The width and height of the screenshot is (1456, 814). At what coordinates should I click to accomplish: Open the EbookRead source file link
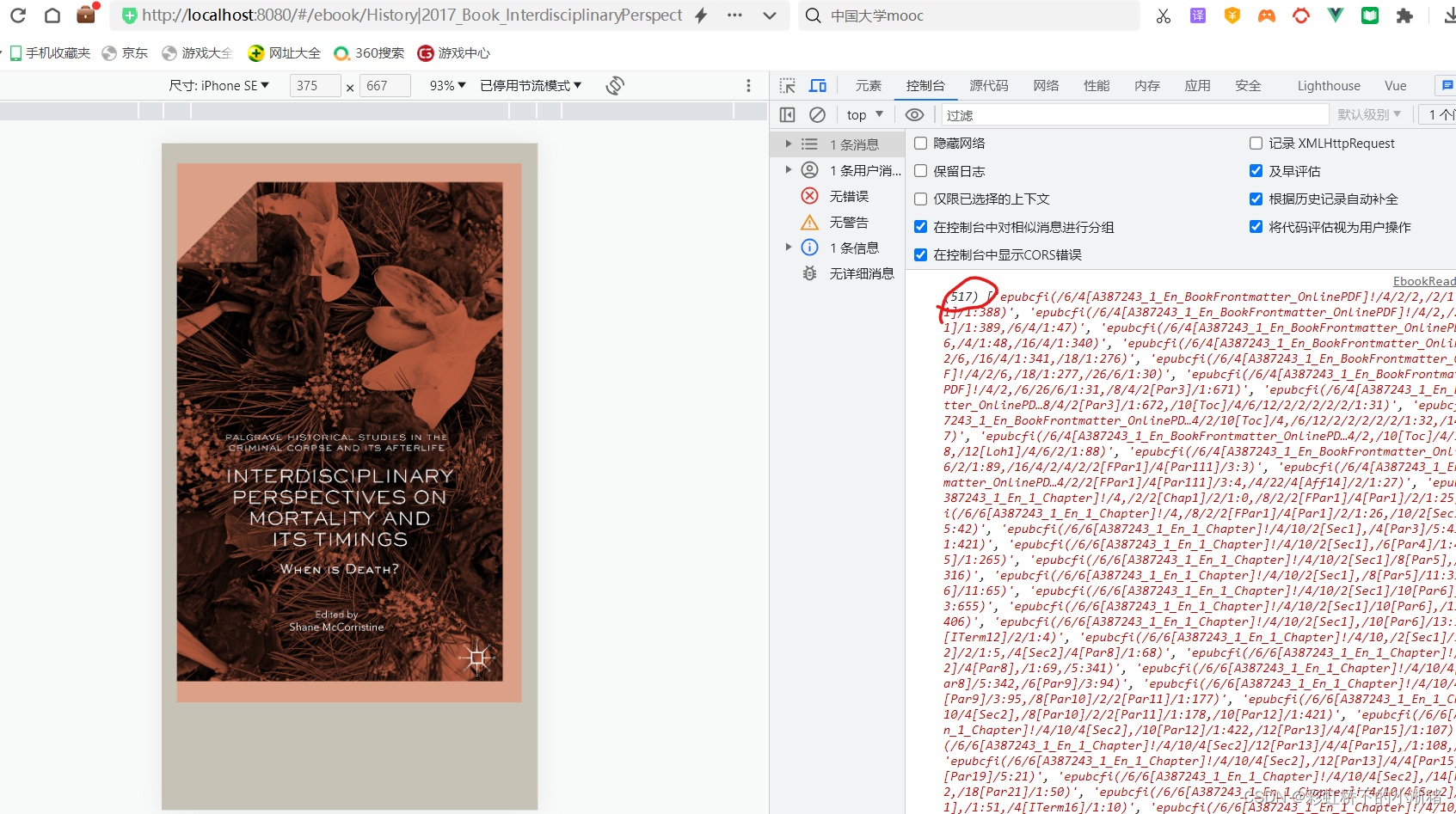pyautogui.click(x=1424, y=281)
